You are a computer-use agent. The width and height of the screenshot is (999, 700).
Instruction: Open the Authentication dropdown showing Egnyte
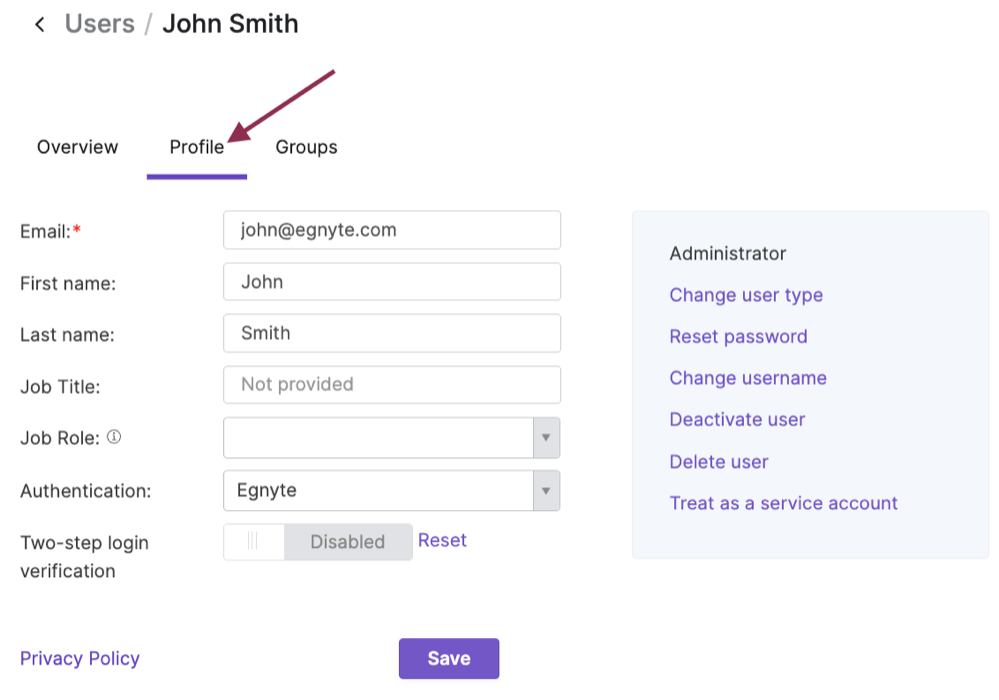click(545, 490)
